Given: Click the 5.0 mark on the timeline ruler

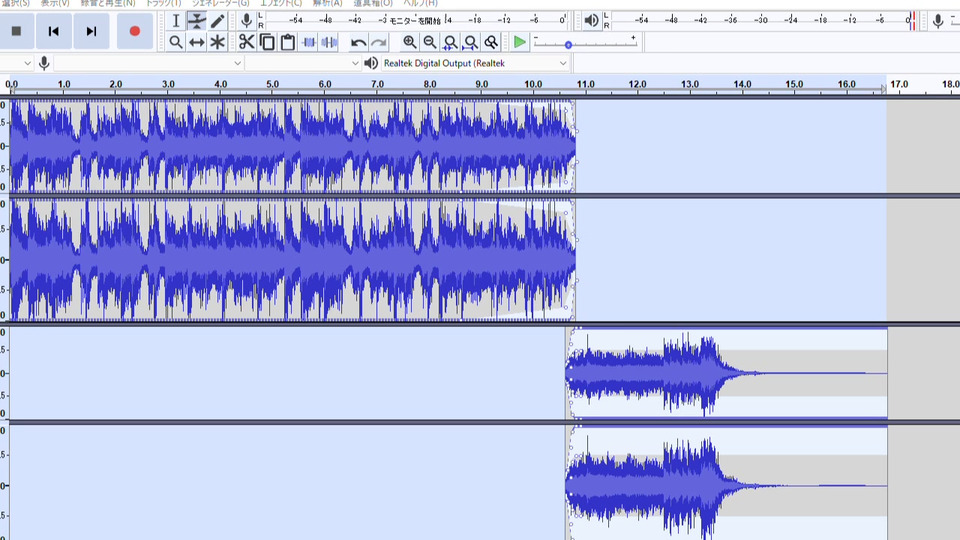Looking at the screenshot, I should pos(272,84).
